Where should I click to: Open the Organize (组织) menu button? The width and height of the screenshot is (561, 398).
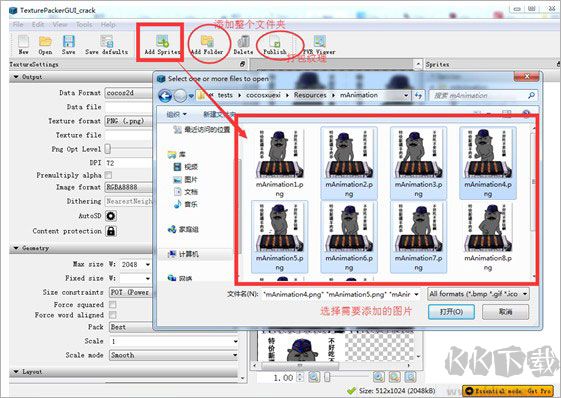tap(177, 114)
